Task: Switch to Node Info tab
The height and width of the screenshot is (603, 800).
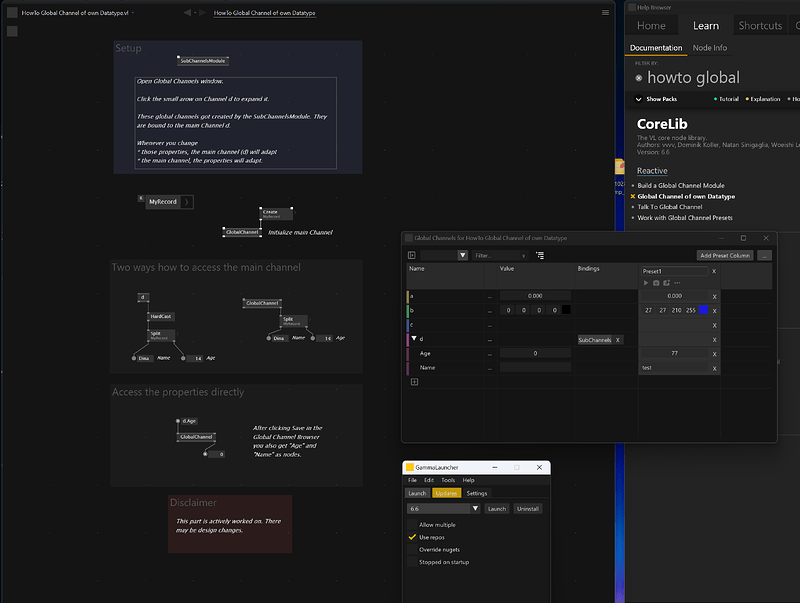Action: pos(710,48)
